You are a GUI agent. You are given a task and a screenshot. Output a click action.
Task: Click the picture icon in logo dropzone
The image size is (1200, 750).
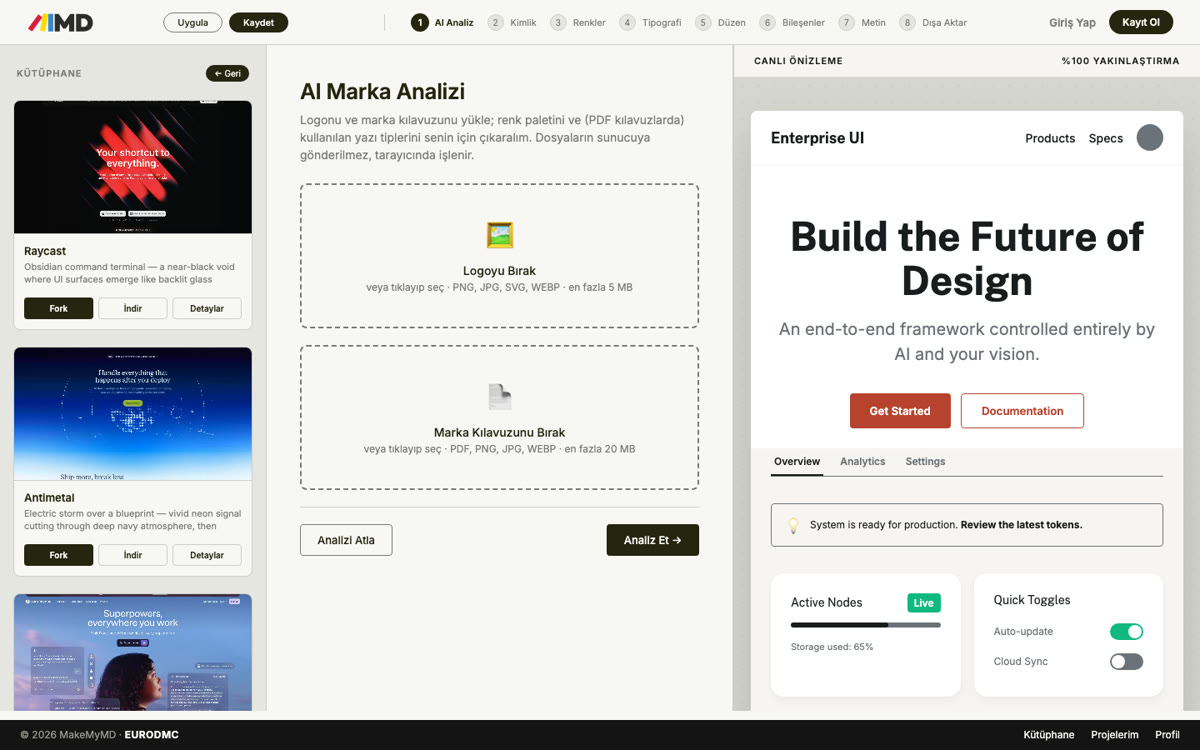pyautogui.click(x=500, y=235)
